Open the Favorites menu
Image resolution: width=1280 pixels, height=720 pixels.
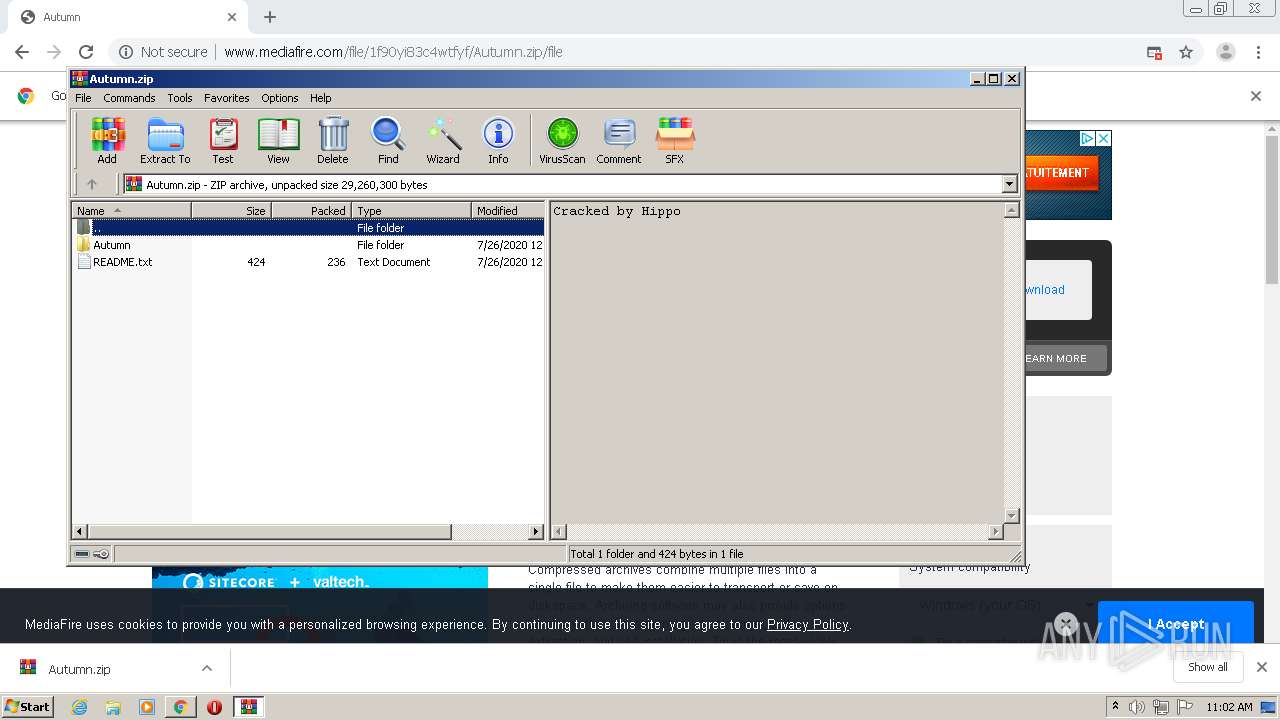tap(227, 98)
